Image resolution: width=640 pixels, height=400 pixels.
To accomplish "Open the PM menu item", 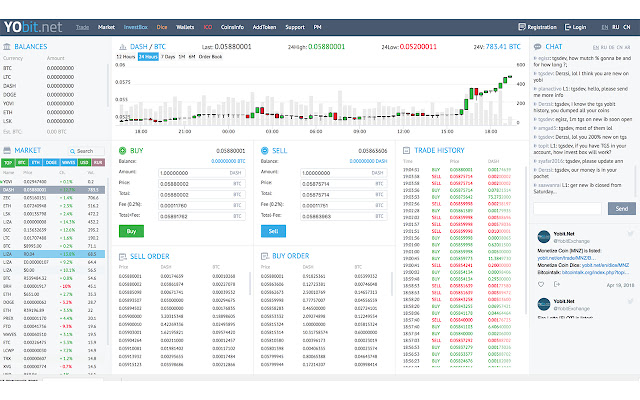I will tap(317, 27).
